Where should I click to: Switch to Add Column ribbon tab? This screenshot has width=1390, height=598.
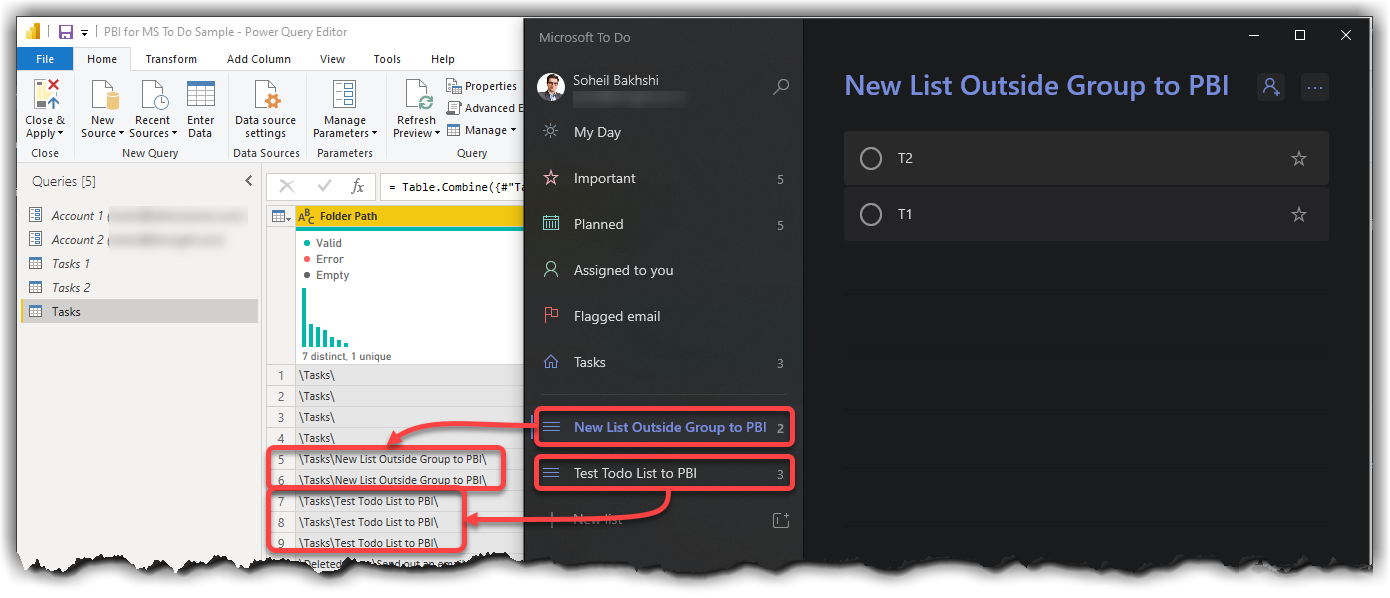point(259,59)
